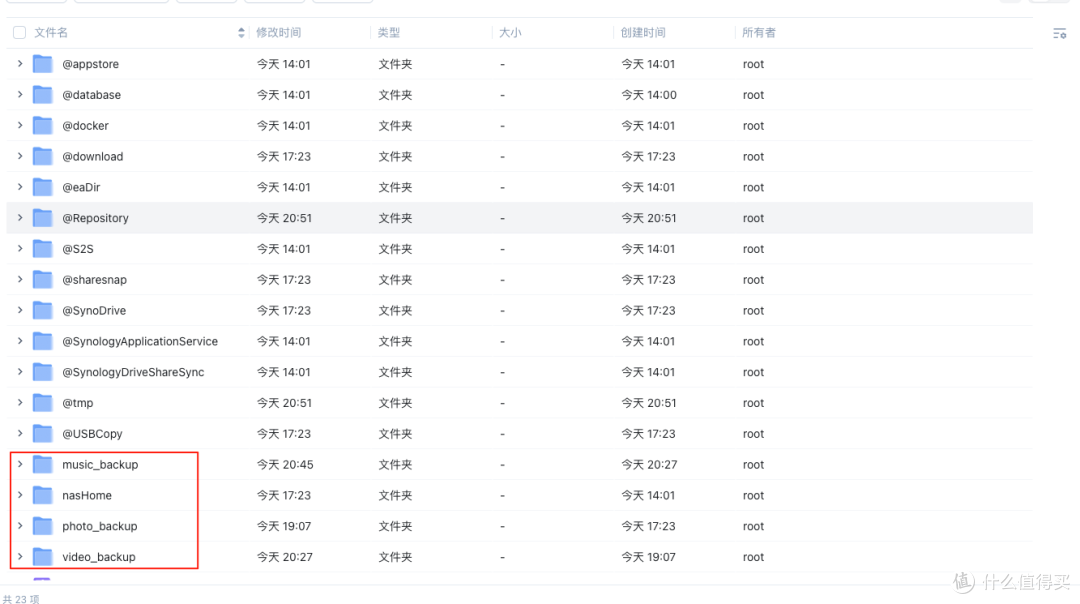Open the column settings icon at top right
The height and width of the screenshot is (604, 1080).
[x=1059, y=33]
